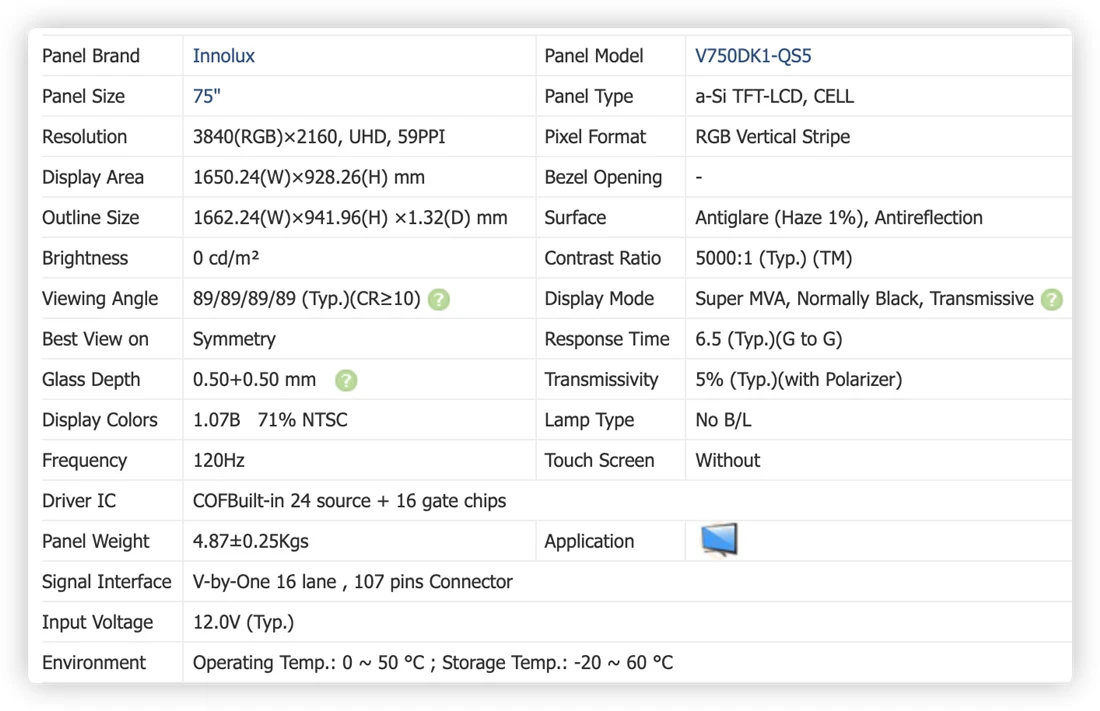1100x711 pixels.
Task: Open the V750DK1-QS5 panel model link
Action: click(753, 56)
